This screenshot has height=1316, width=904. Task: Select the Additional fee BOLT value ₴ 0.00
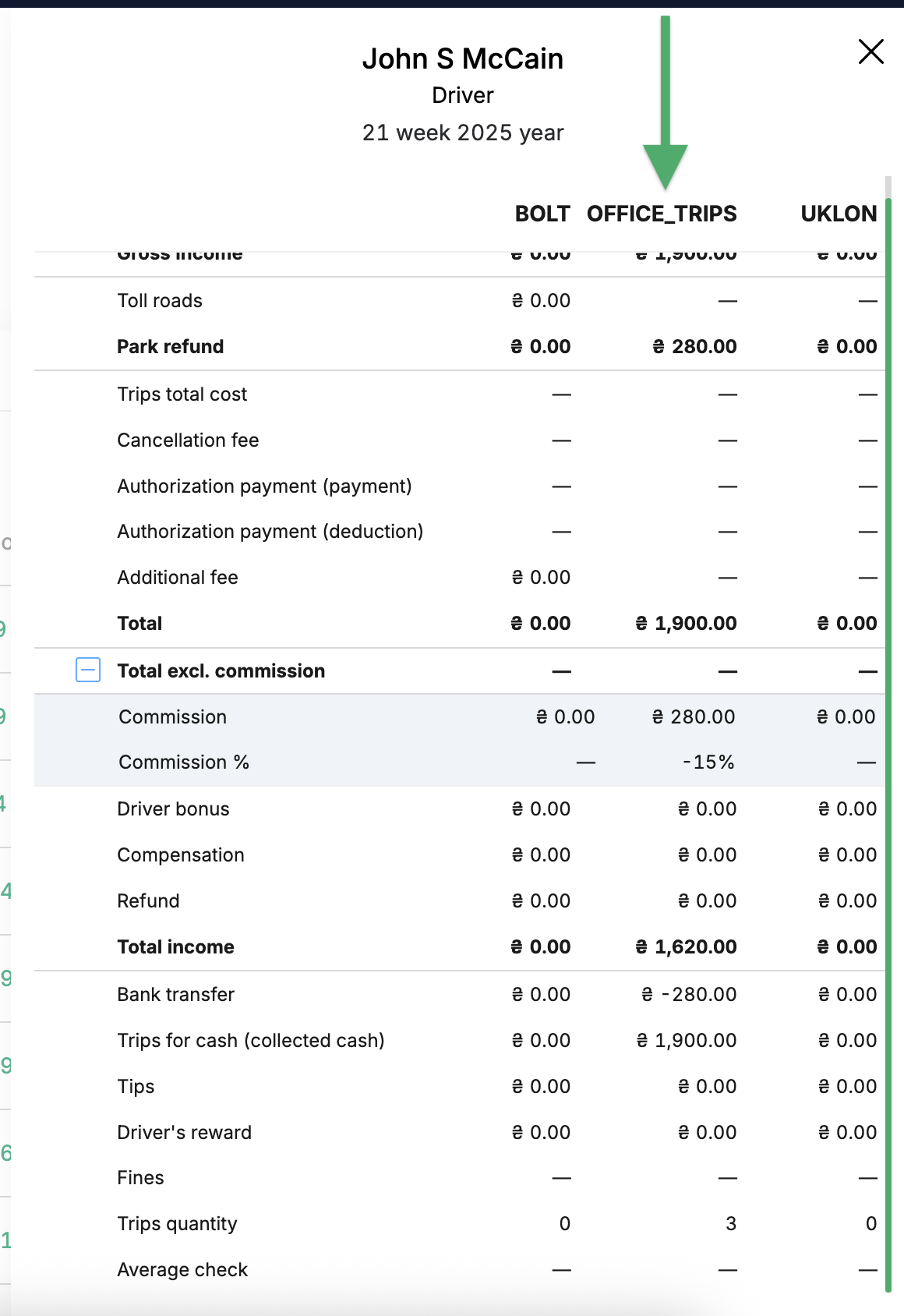tap(541, 578)
